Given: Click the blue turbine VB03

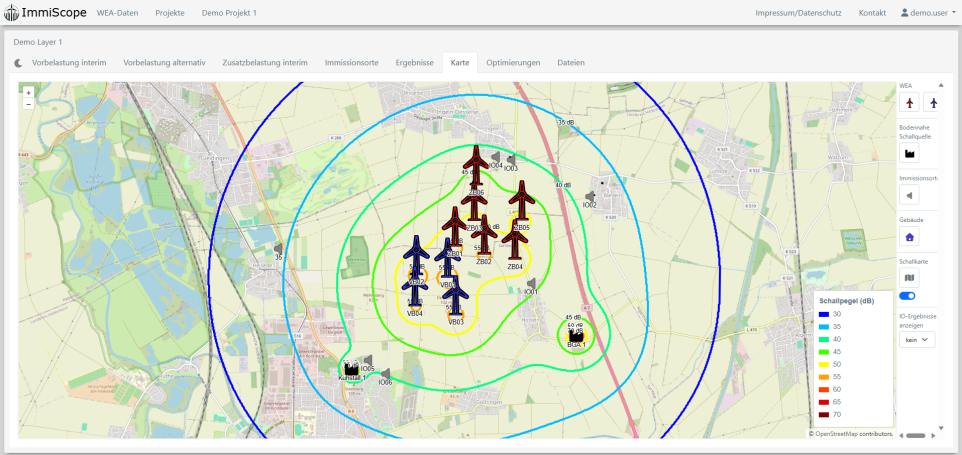Looking at the screenshot, I should 456,296.
